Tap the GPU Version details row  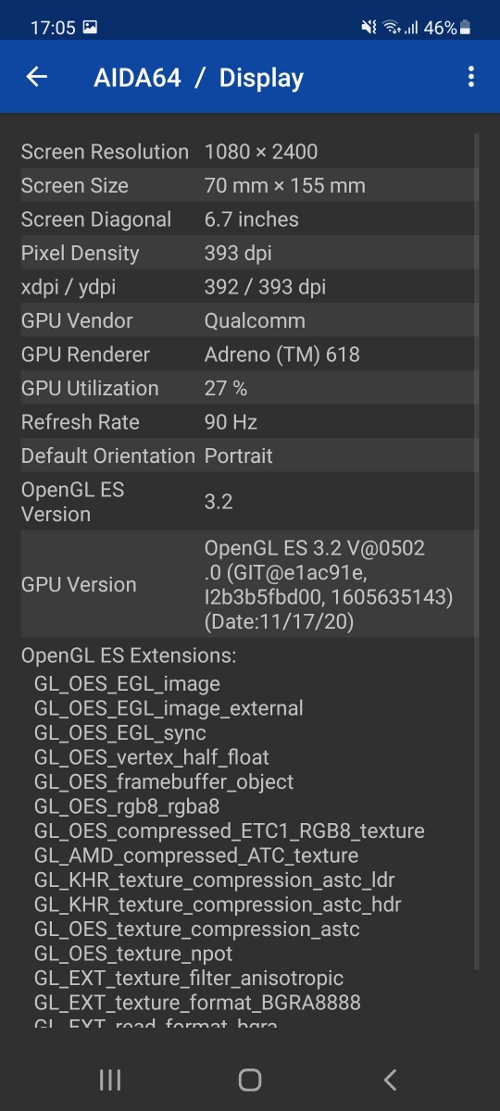[x=247, y=585]
